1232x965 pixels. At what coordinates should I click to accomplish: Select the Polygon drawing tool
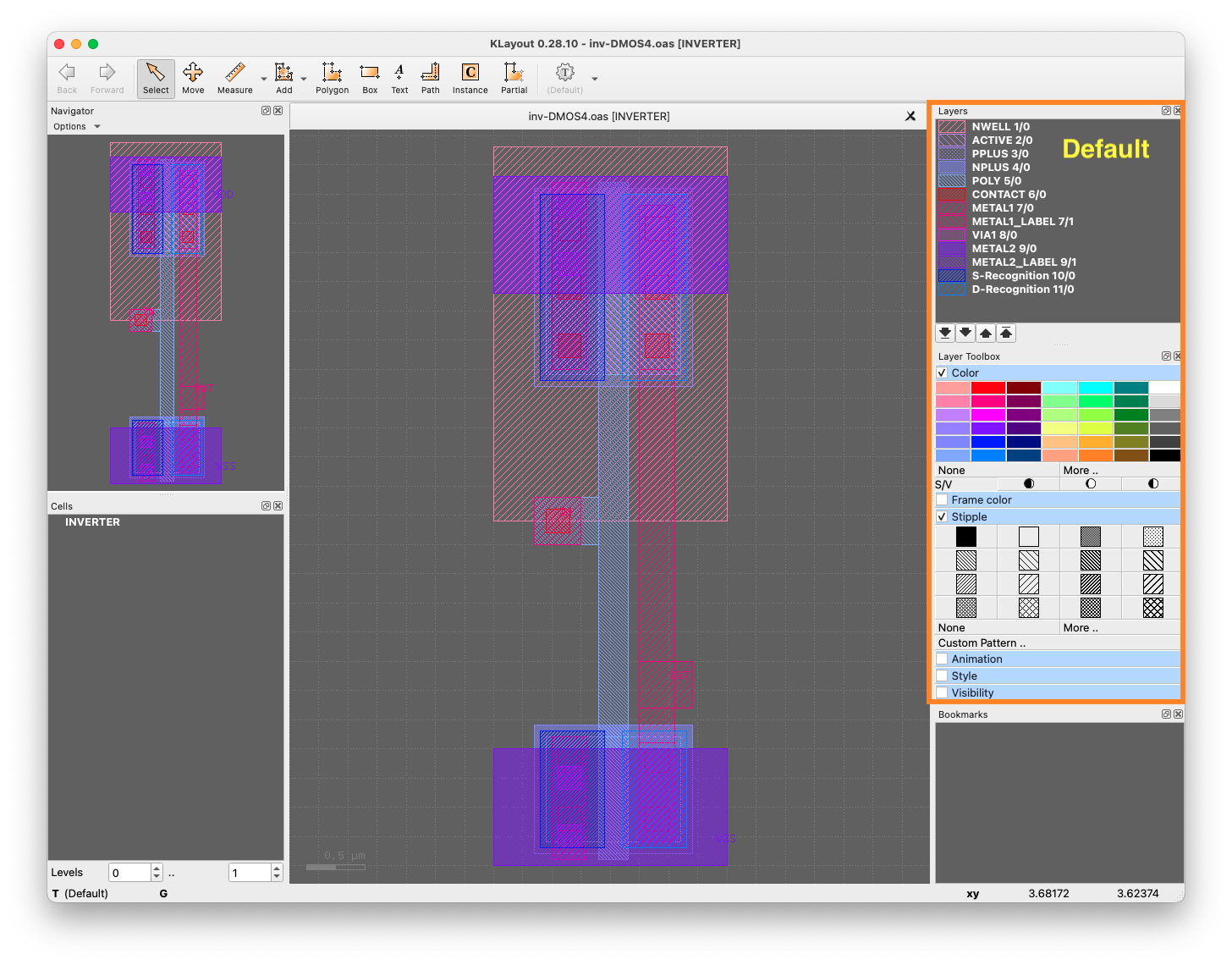(332, 78)
